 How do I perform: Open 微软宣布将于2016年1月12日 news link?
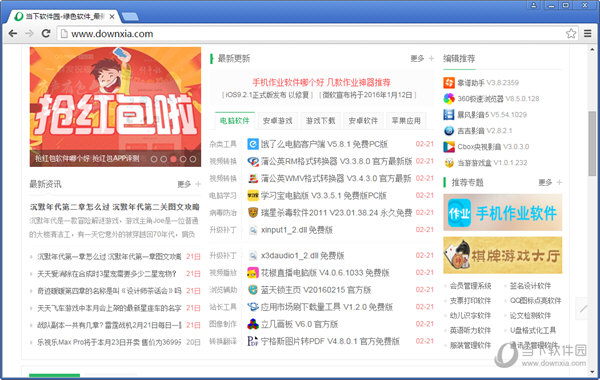(x=368, y=95)
